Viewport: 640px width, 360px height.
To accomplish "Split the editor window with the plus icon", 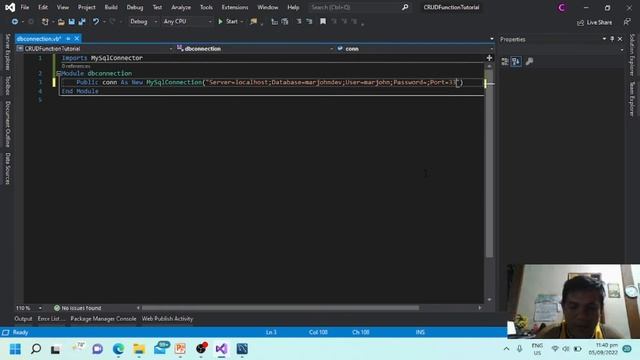I will pos(489,58).
